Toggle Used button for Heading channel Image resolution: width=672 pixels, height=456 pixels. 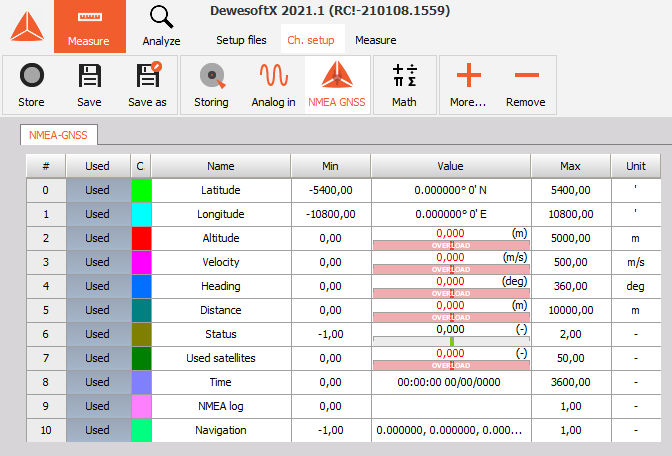pos(98,286)
